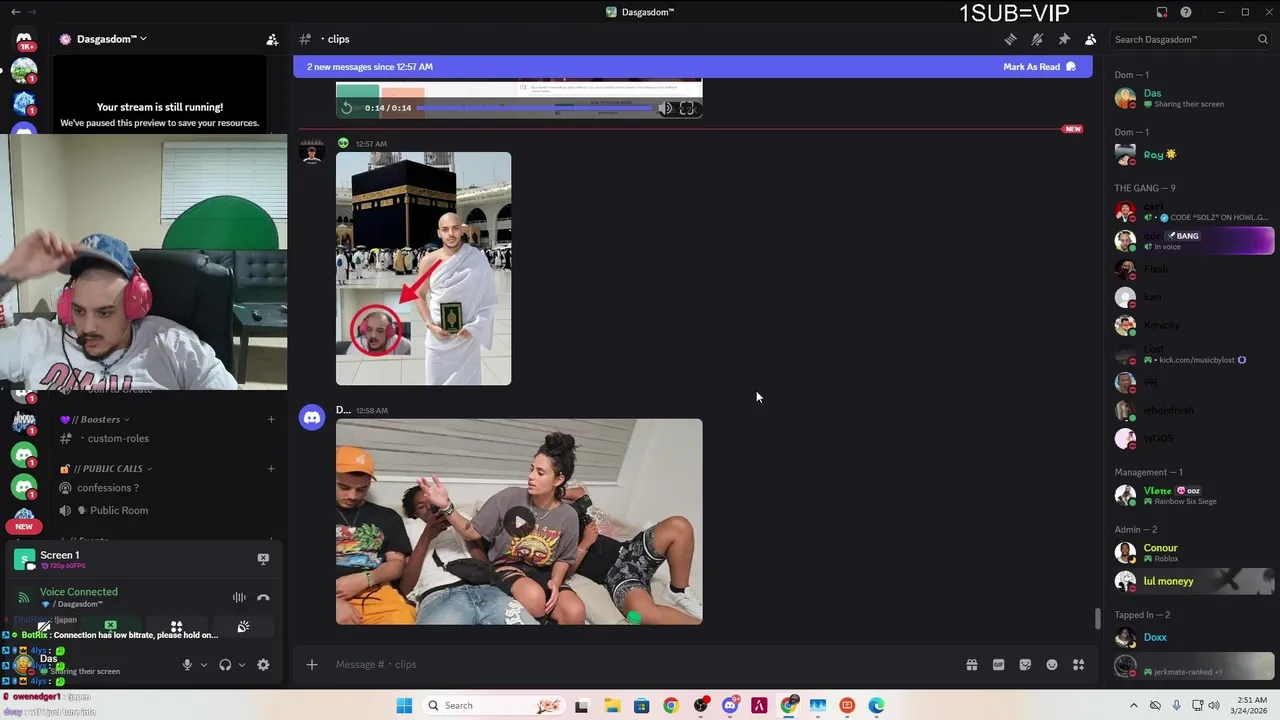Viewport: 1280px width, 720px height.
Task: Click the NEW unread mentions badge
Action: click(24, 526)
